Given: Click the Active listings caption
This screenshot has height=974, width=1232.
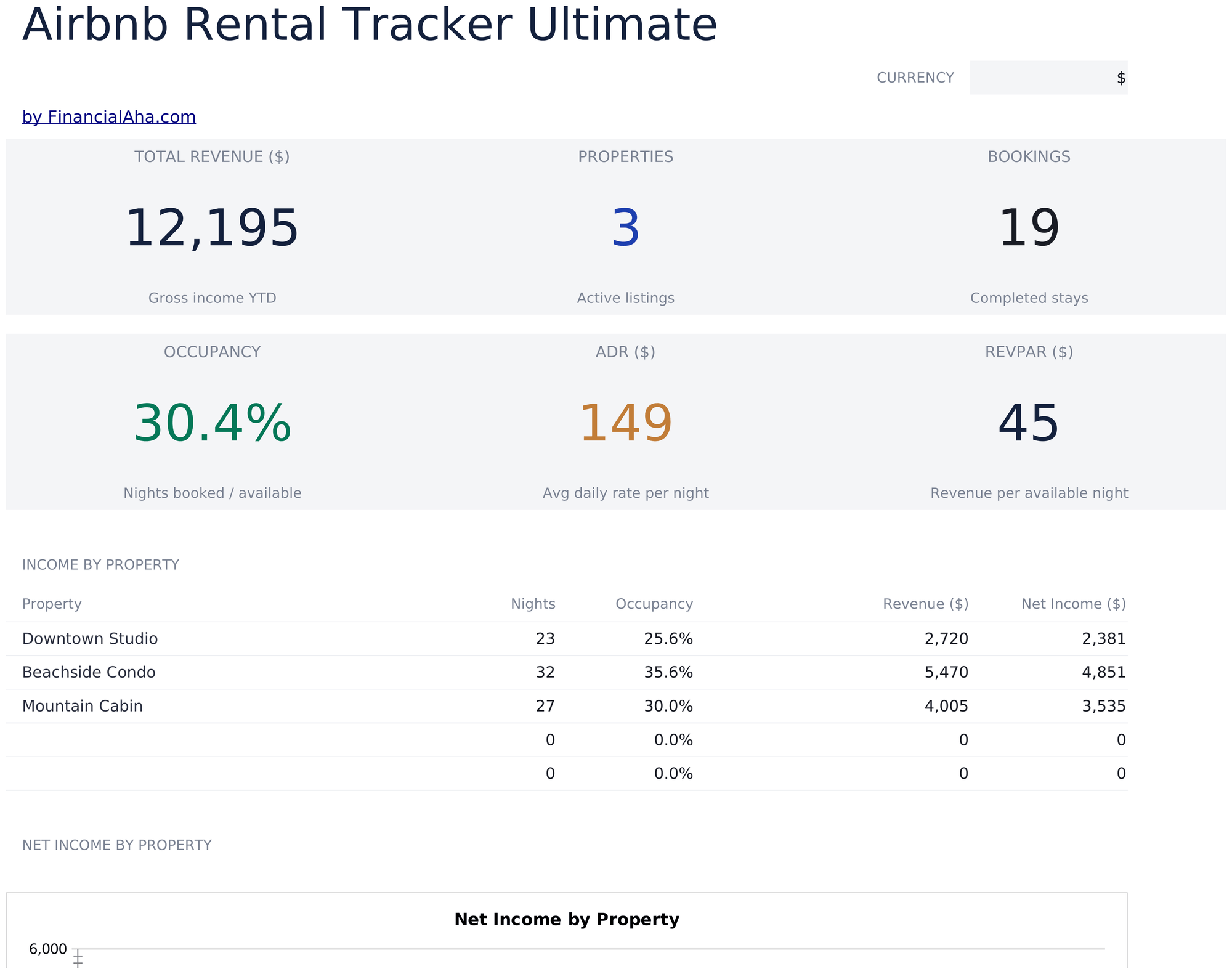Looking at the screenshot, I should 625,298.
